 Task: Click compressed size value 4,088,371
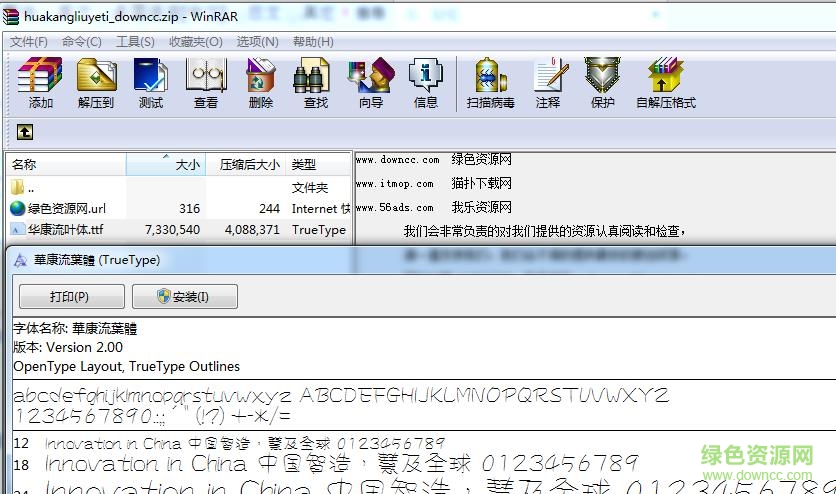pyautogui.click(x=252, y=230)
